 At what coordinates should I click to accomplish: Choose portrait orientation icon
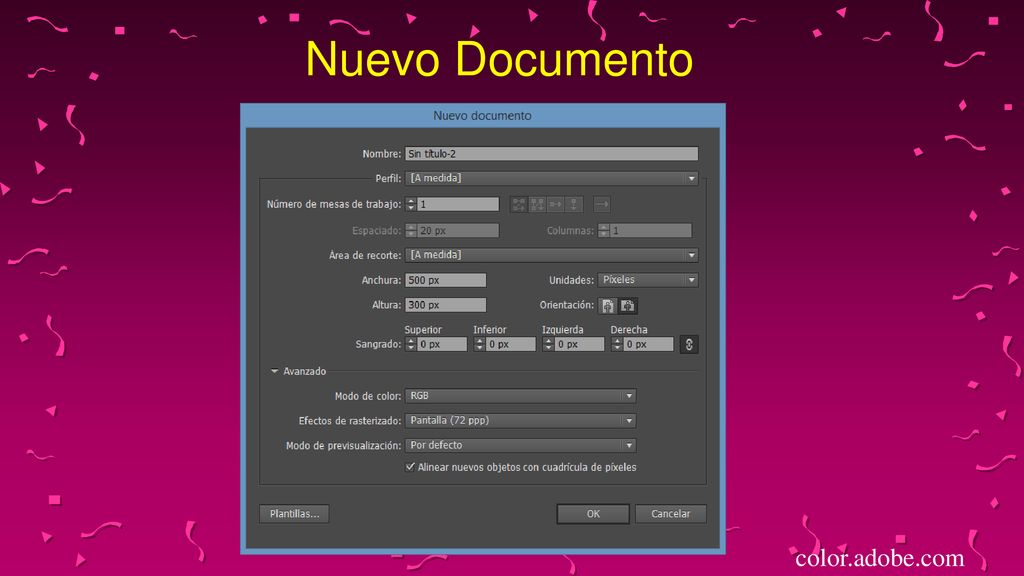608,306
